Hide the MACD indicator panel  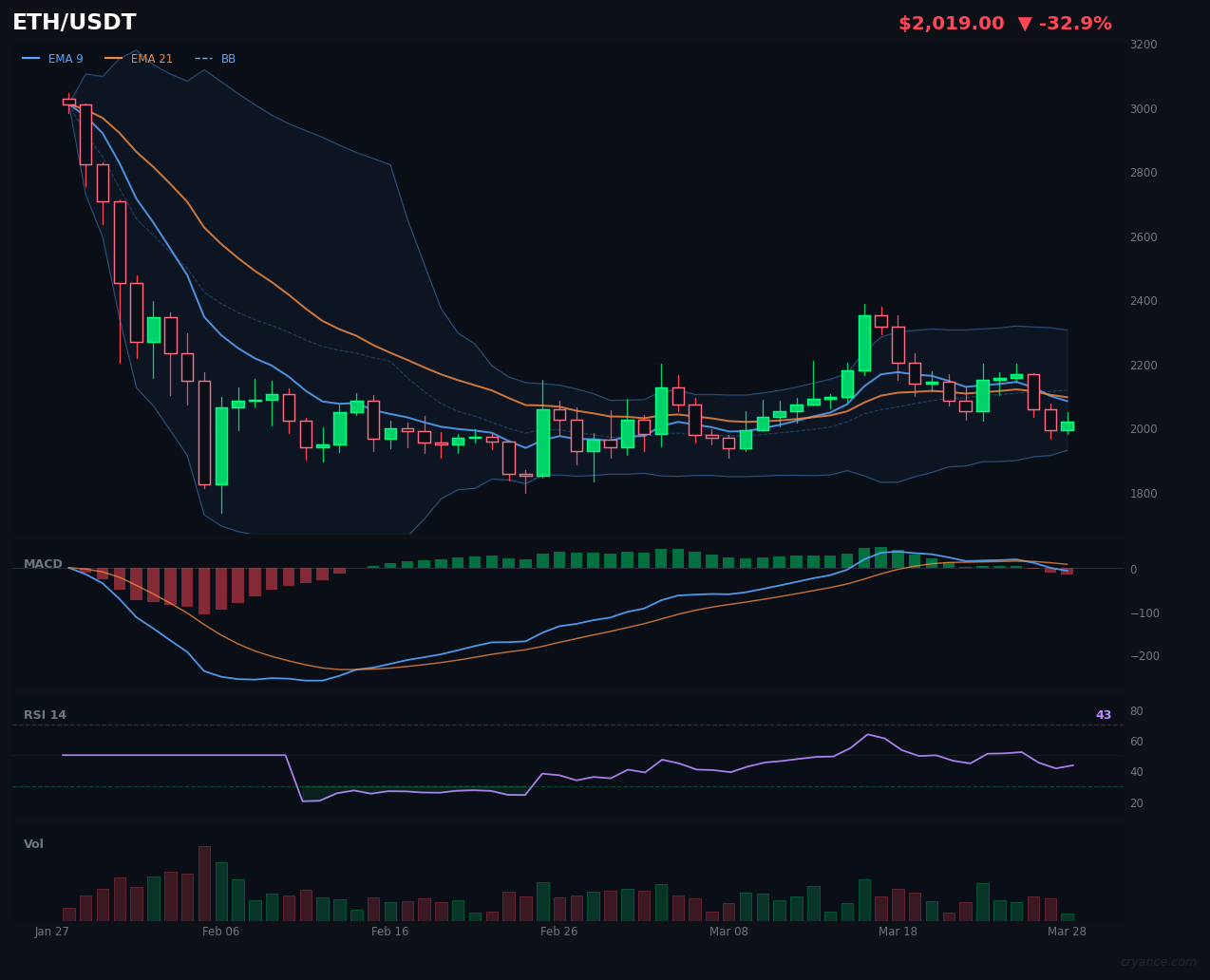click(x=43, y=563)
